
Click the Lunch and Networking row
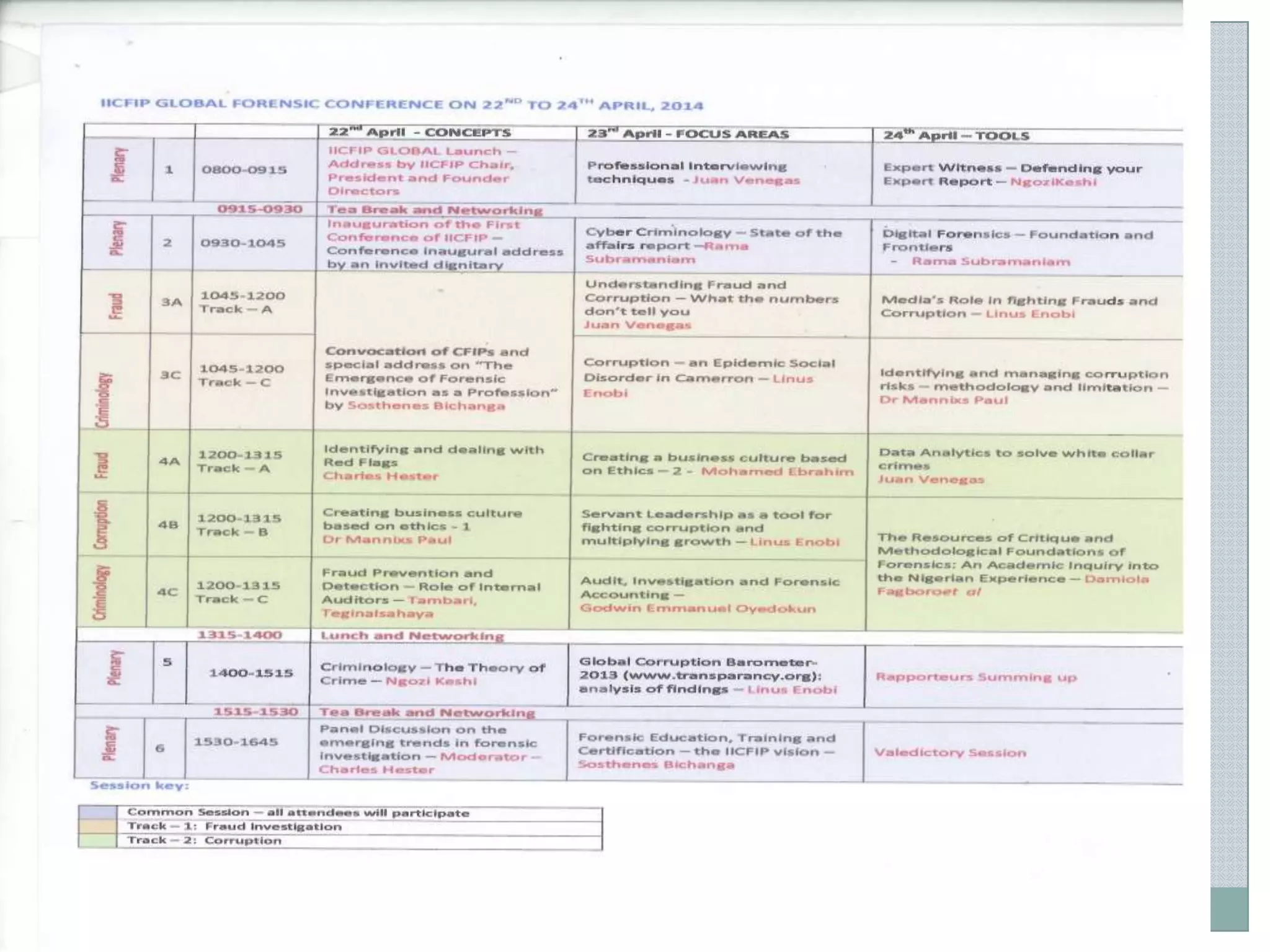coord(412,636)
